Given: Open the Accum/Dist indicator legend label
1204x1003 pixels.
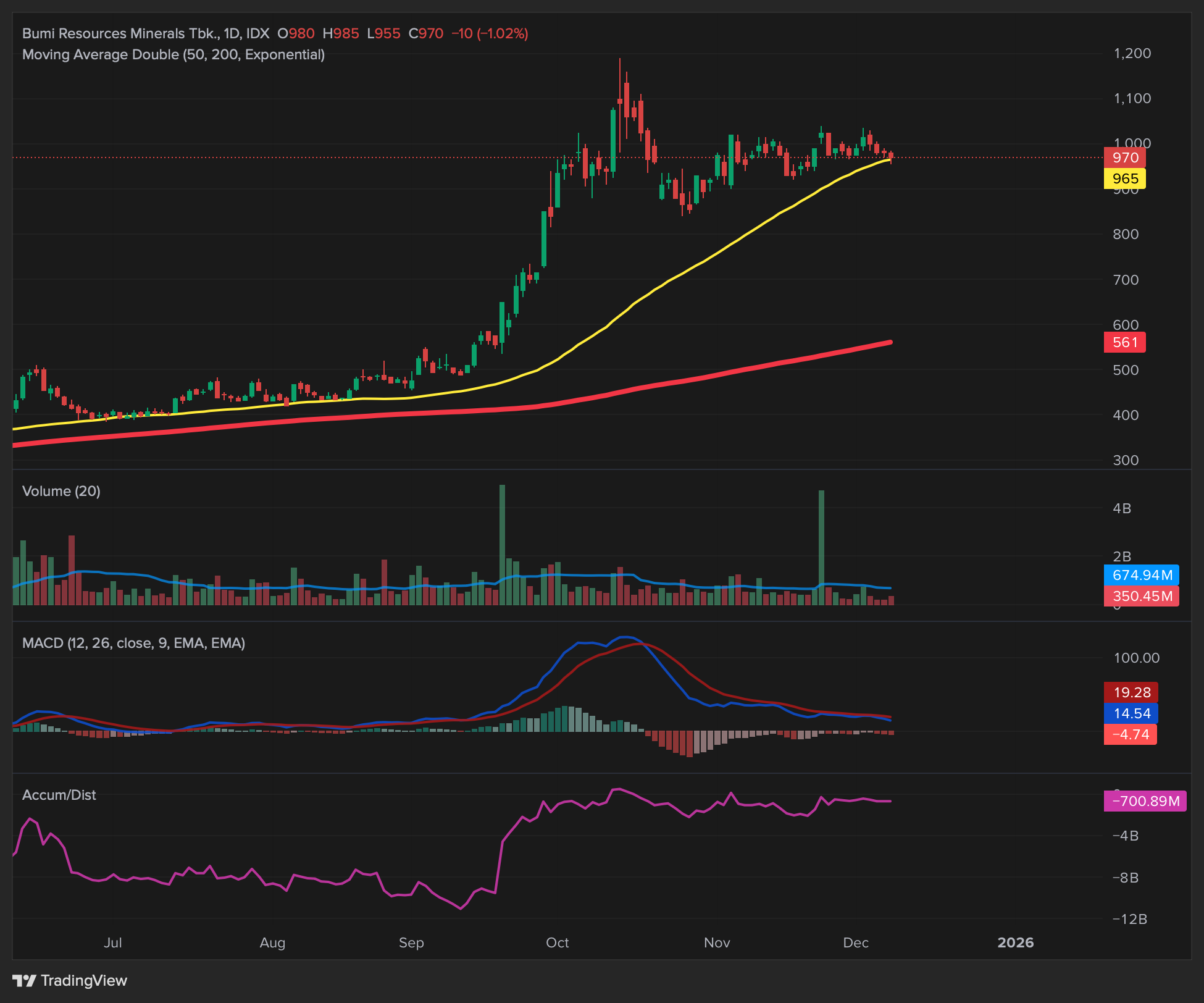Looking at the screenshot, I should pyautogui.click(x=59, y=795).
